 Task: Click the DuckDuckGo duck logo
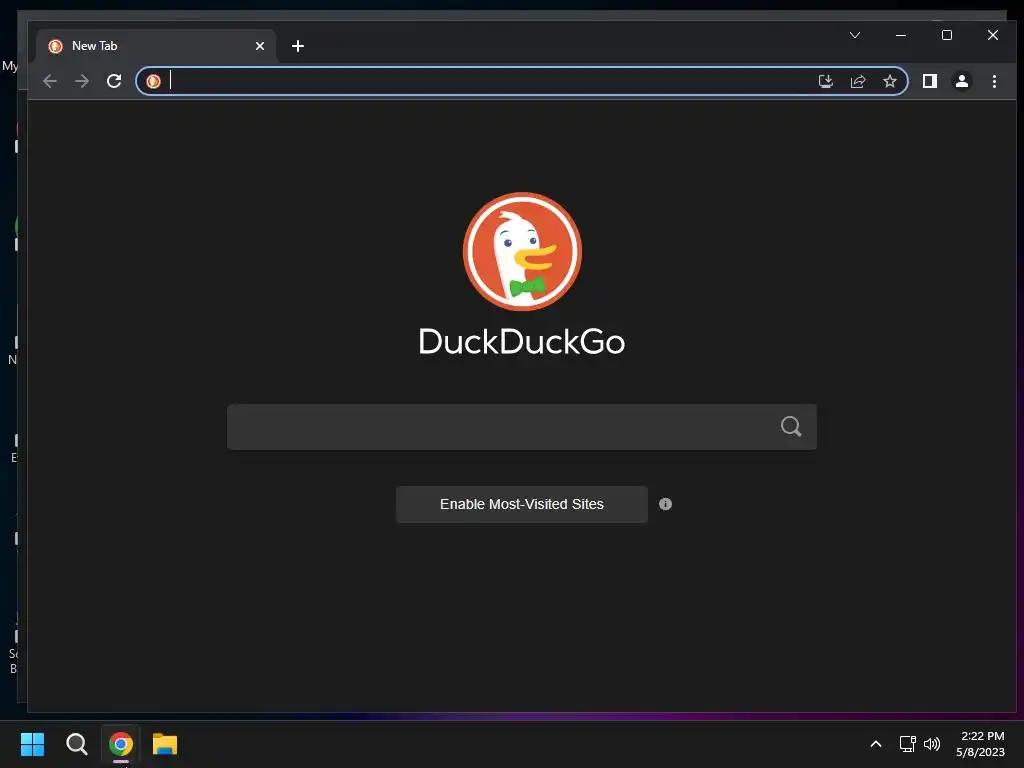522,251
